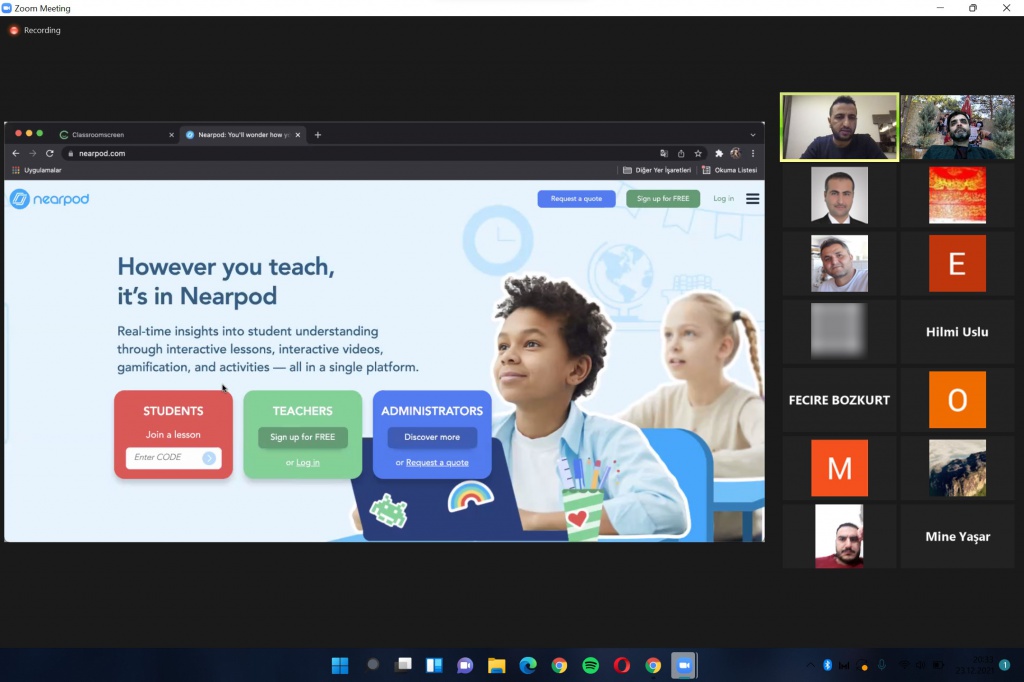This screenshot has height=682, width=1024.
Task: Select the Mine Yaşar participant tile
Action: pos(957,536)
